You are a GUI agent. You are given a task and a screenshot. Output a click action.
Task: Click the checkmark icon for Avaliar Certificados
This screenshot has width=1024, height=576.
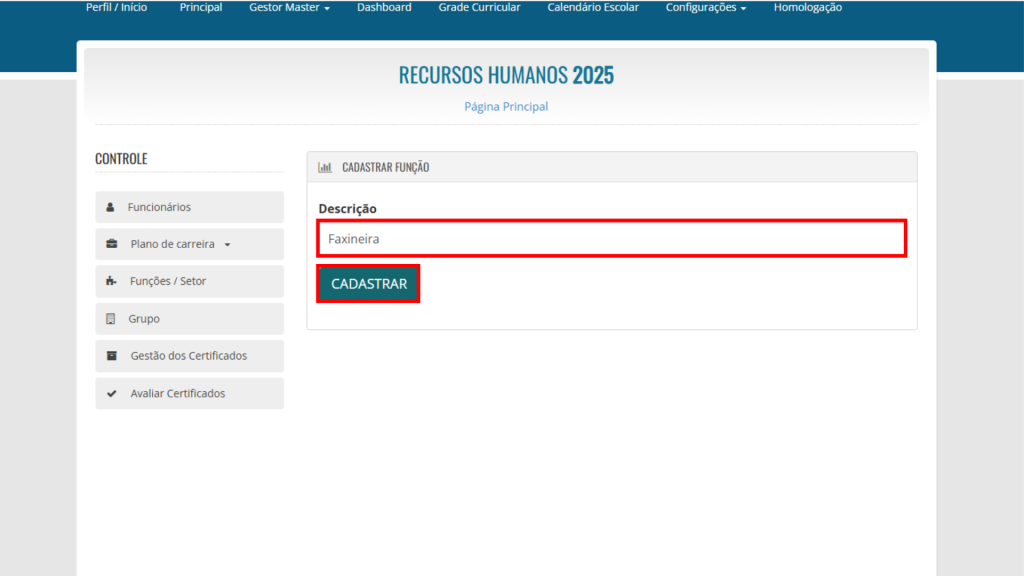click(x=112, y=394)
